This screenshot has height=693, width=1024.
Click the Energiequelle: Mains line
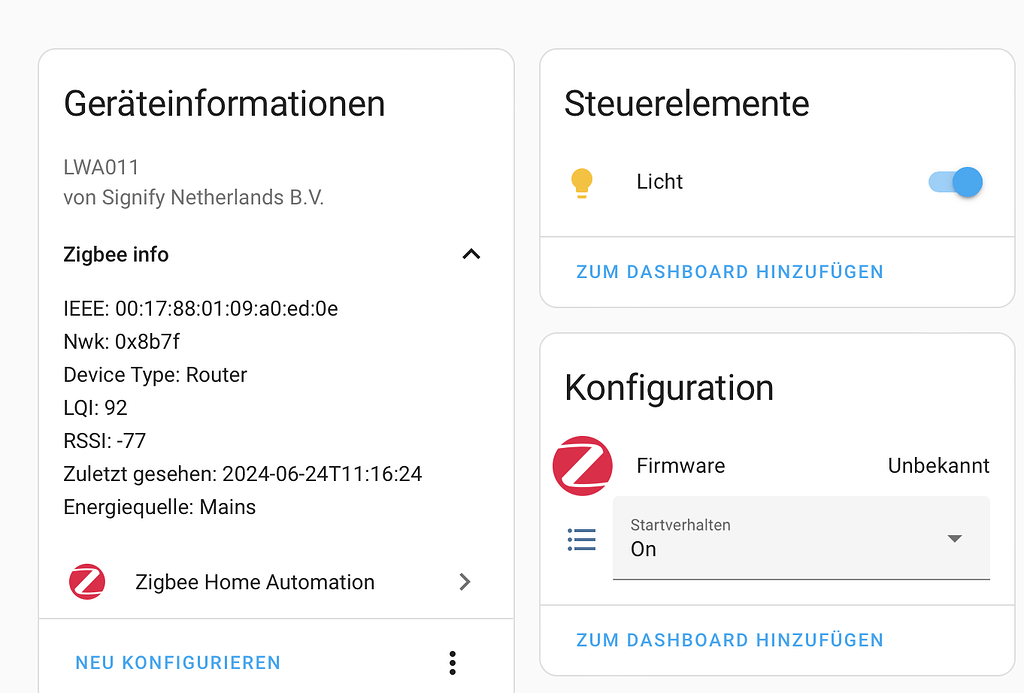click(x=159, y=507)
